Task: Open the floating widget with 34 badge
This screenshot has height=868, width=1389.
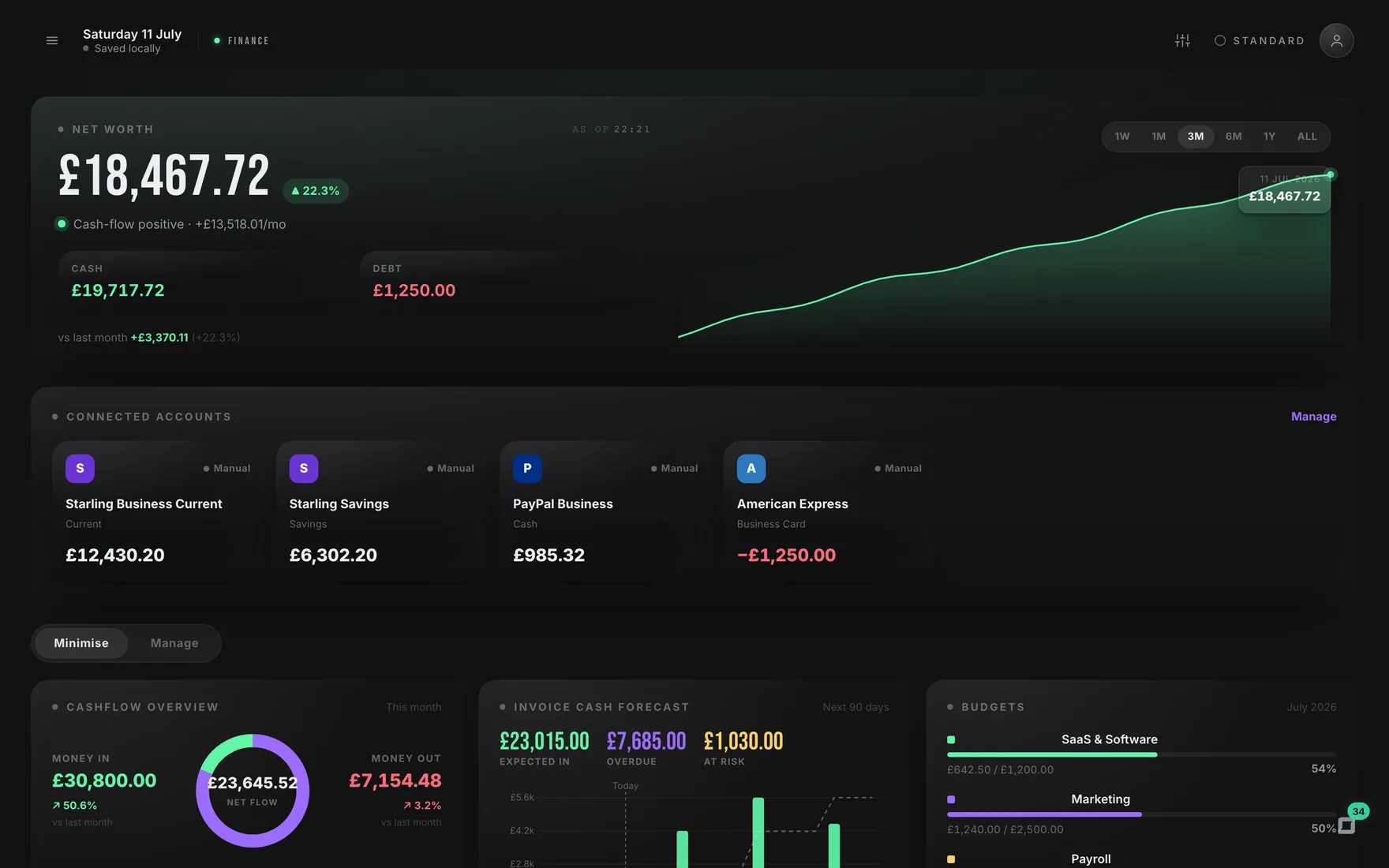Action: coord(1348,825)
